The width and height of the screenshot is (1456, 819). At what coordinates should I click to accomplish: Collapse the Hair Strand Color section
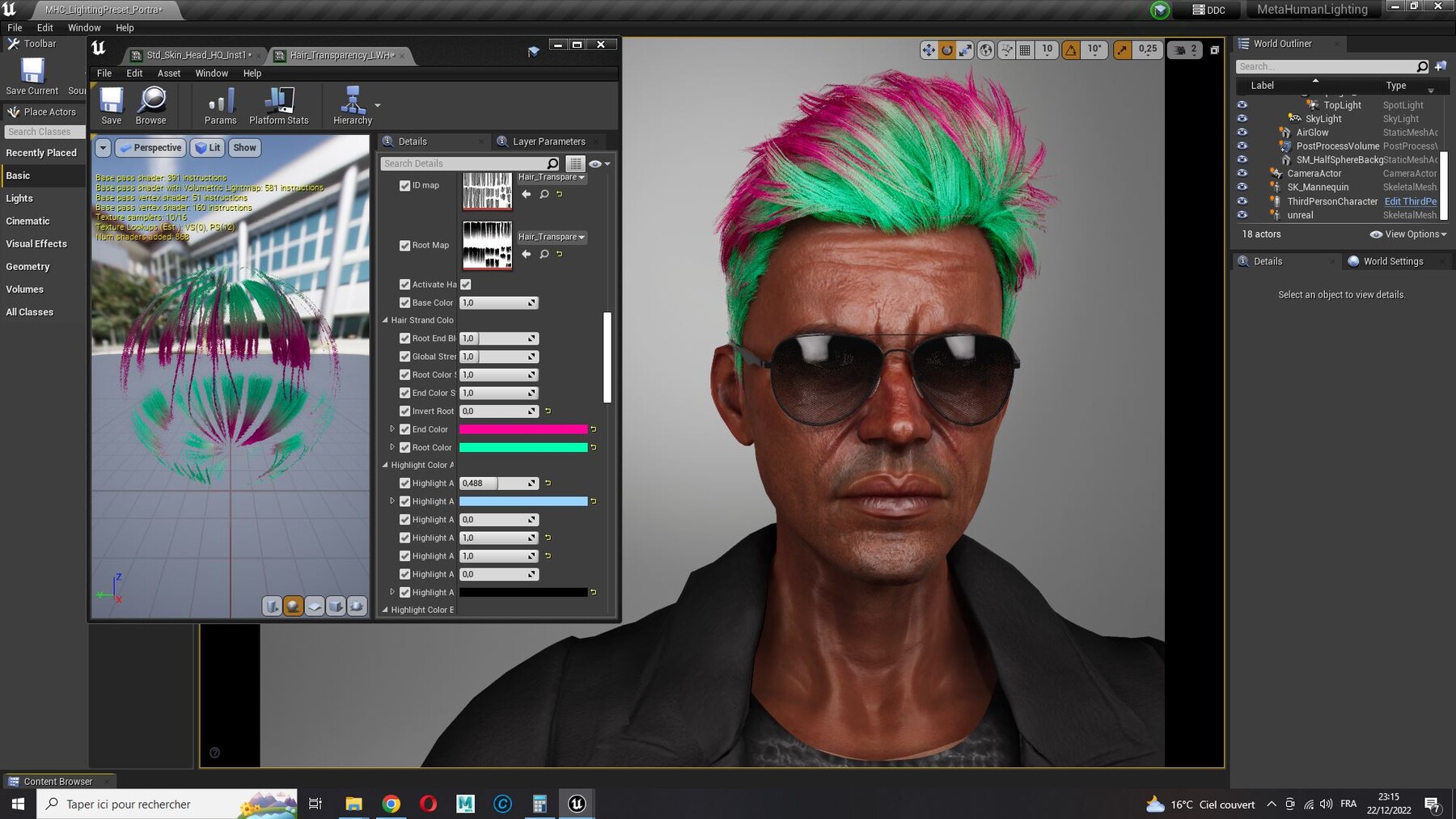click(386, 320)
